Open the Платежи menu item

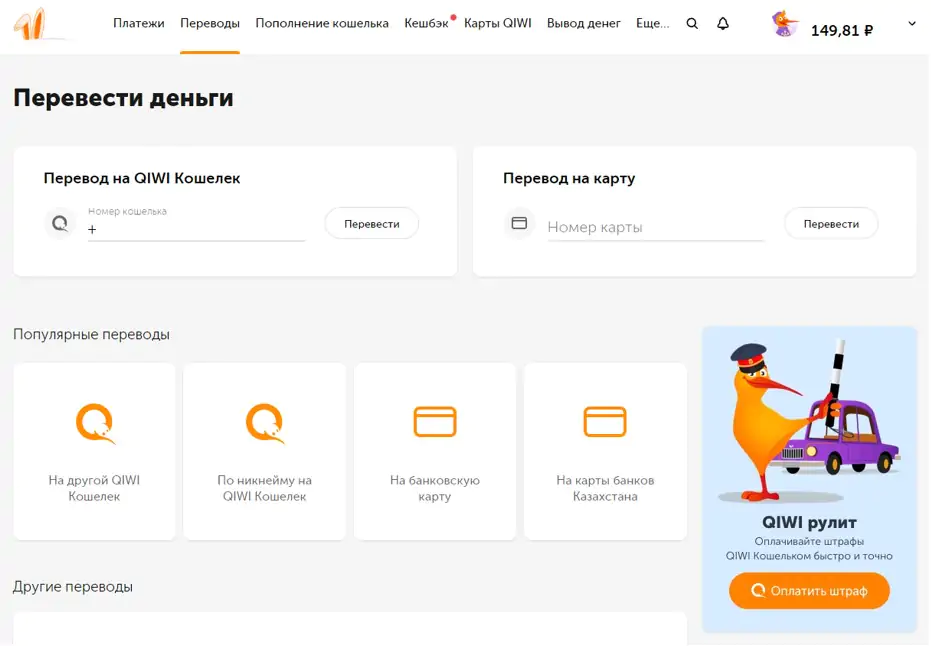[139, 23]
